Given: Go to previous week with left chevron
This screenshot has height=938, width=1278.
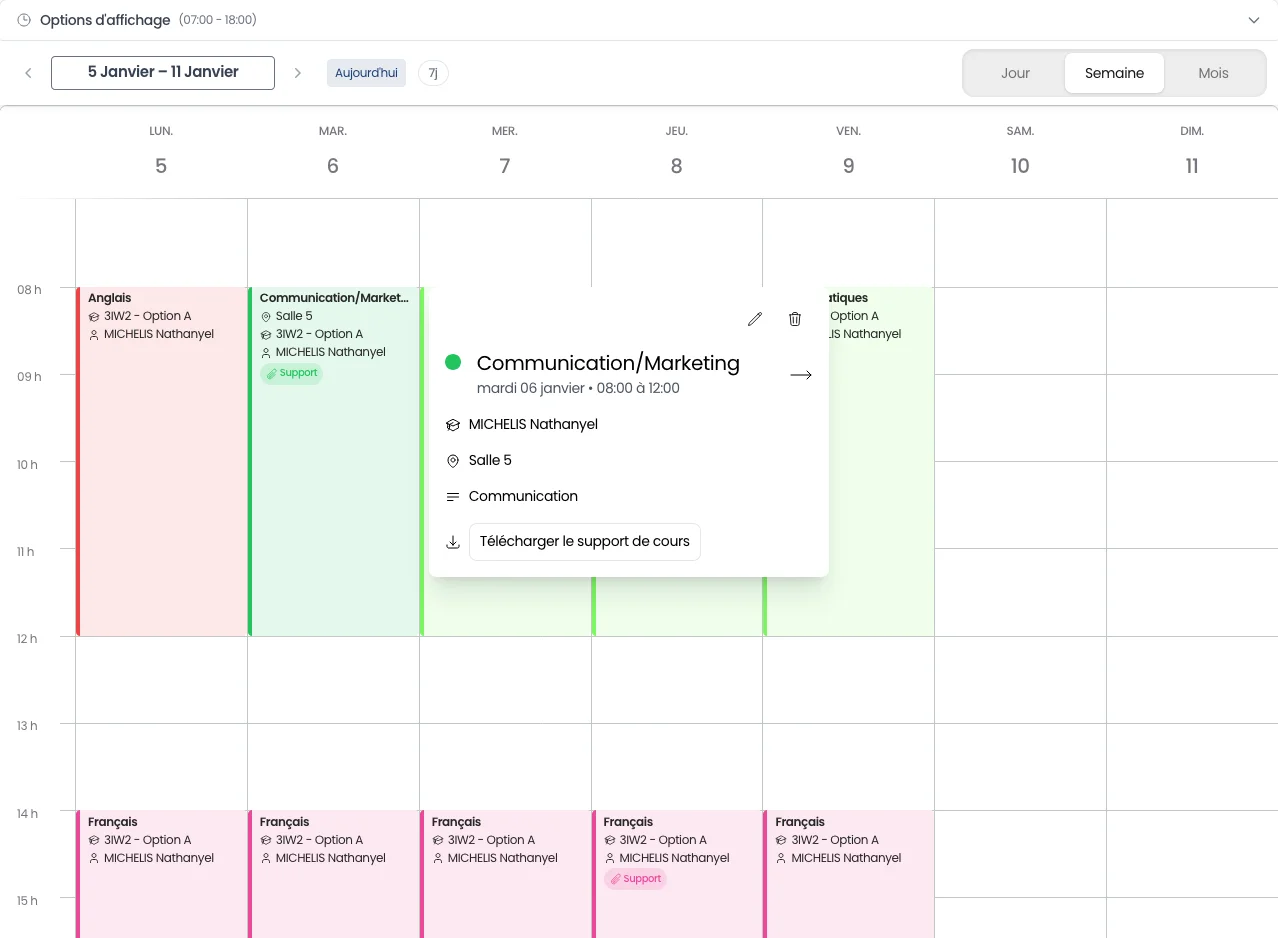Looking at the screenshot, I should 28,73.
